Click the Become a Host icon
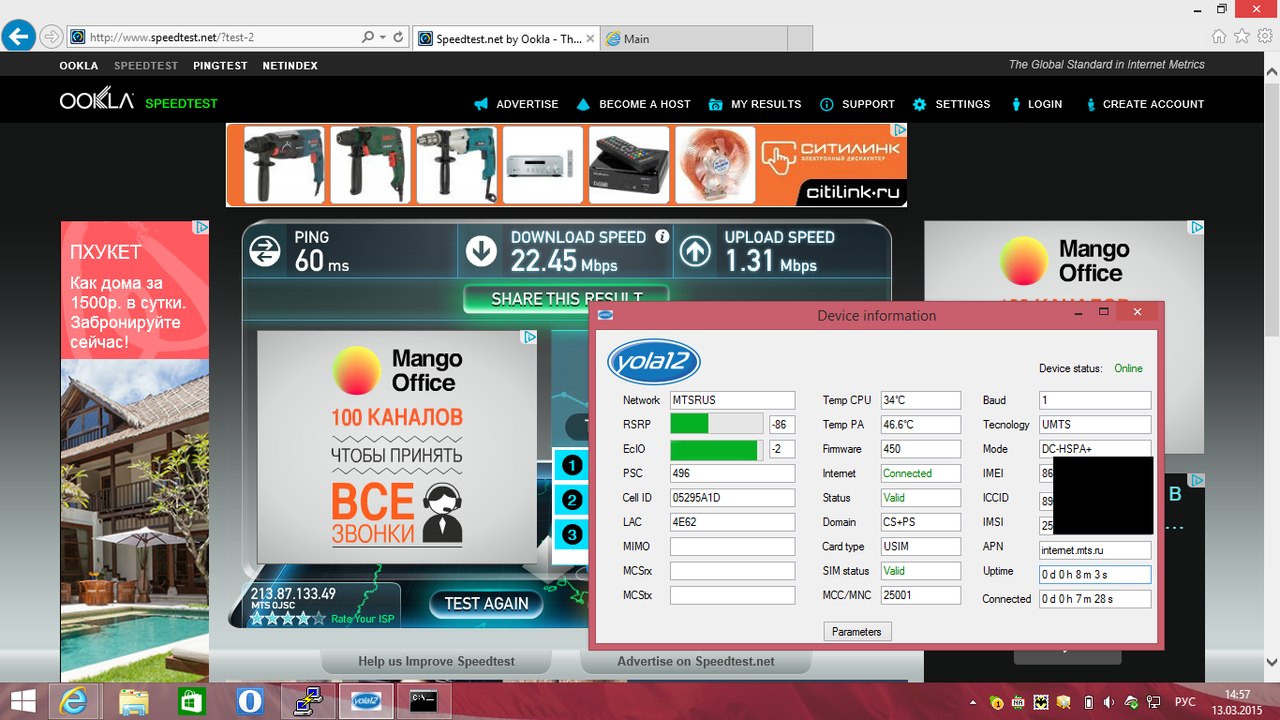1280x720 pixels. (x=584, y=104)
